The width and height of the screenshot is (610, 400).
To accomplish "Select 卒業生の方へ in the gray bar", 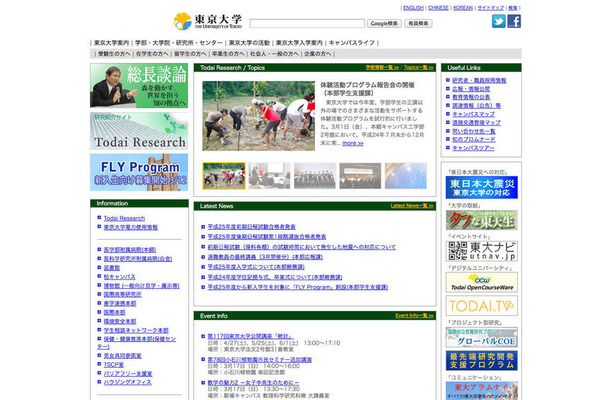I will coord(228,54).
